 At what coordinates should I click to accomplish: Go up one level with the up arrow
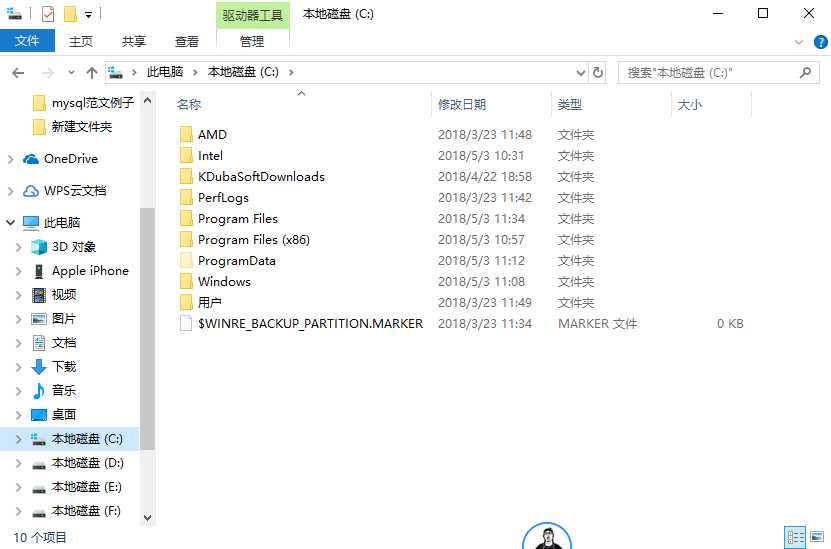click(92, 73)
